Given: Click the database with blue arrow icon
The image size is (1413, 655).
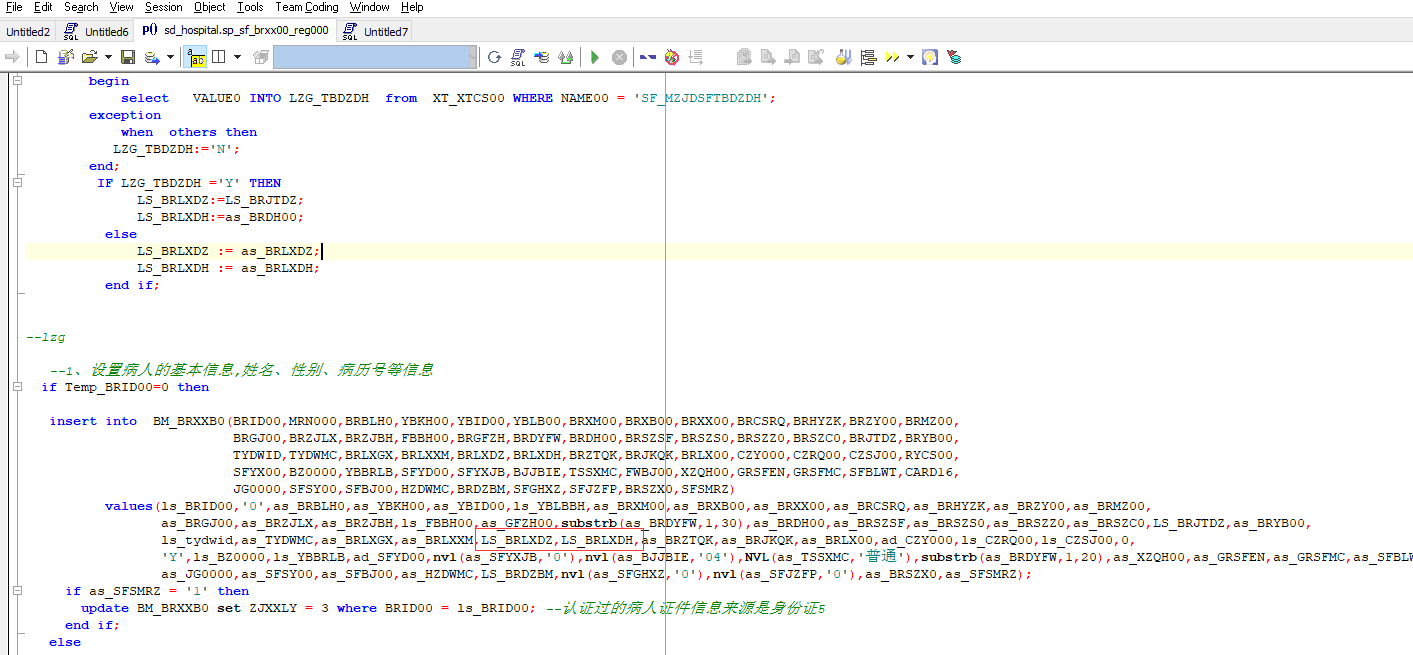Looking at the screenshot, I should 542,57.
